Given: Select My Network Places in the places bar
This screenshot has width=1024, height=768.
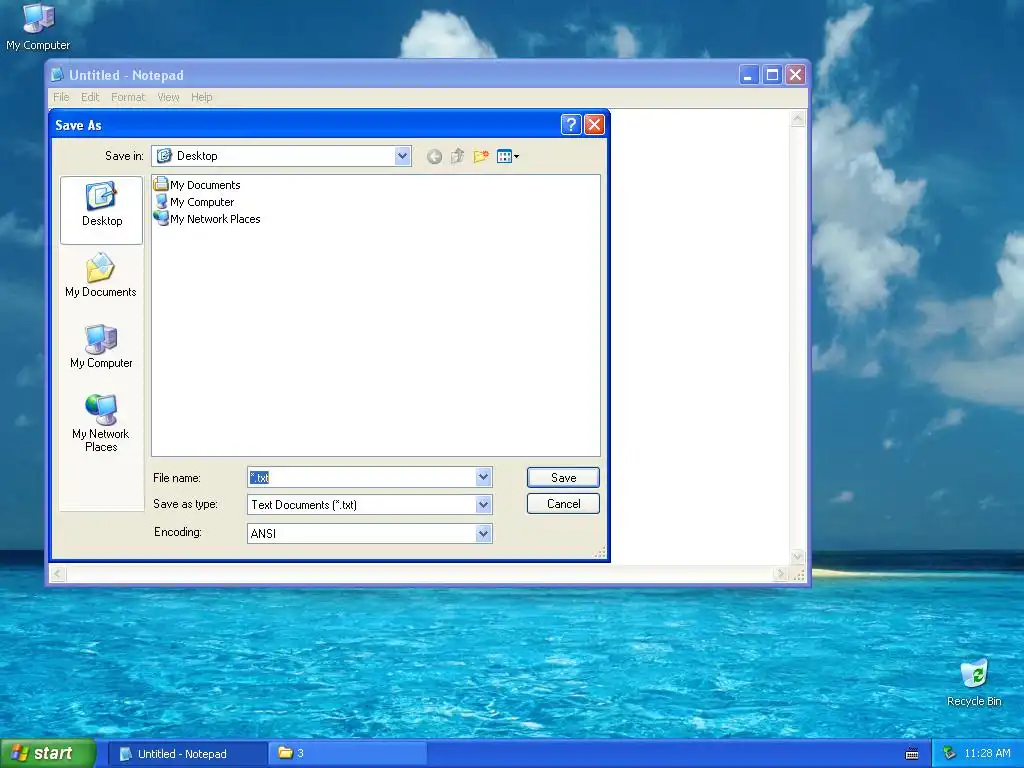Looking at the screenshot, I should click(x=101, y=423).
